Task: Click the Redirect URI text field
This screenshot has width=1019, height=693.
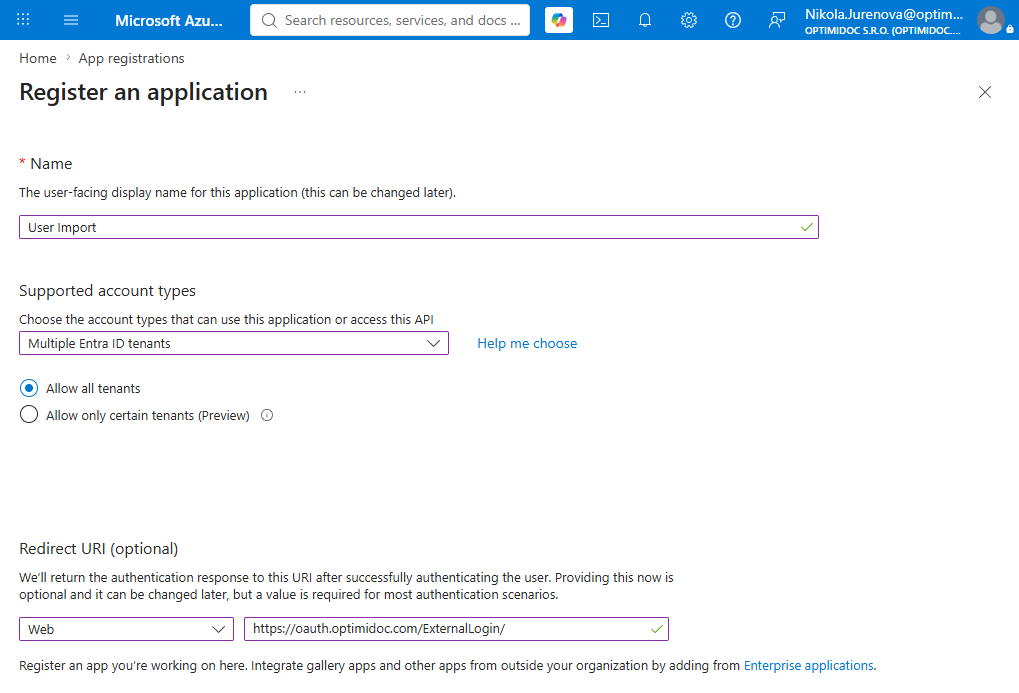Action: (x=456, y=629)
